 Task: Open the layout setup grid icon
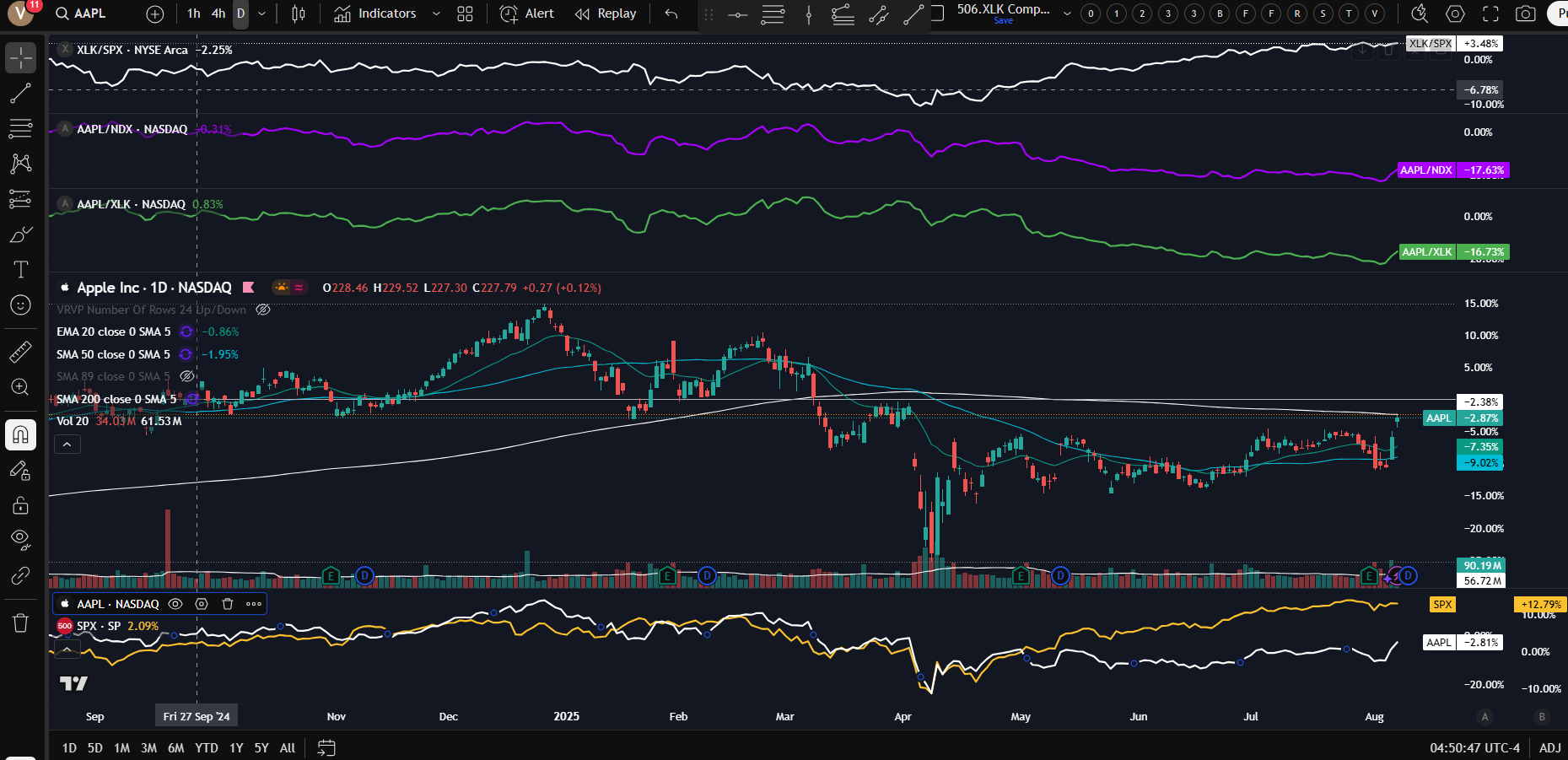pyautogui.click(x=465, y=13)
